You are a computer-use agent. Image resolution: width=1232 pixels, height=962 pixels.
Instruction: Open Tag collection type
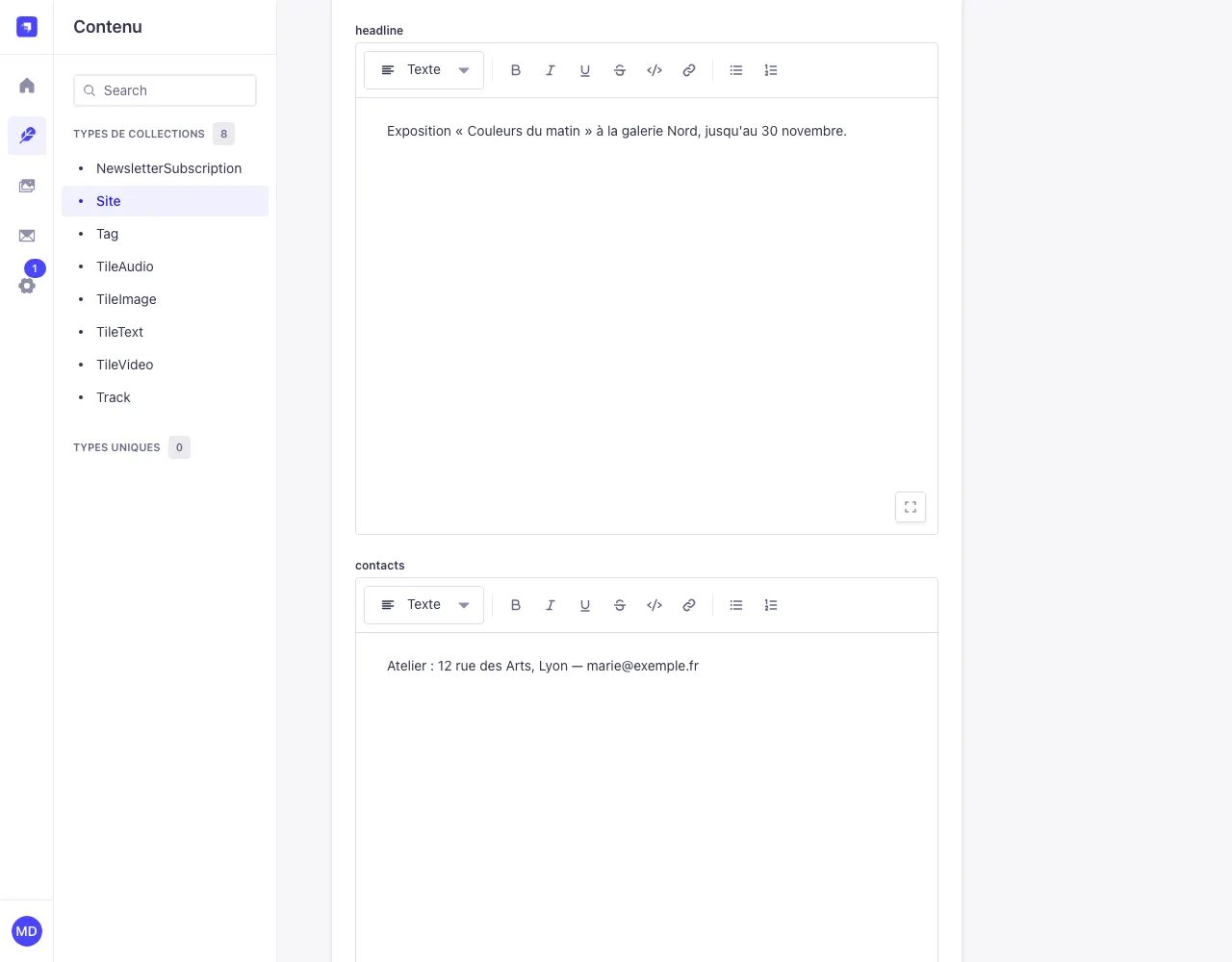pyautogui.click(x=165, y=234)
